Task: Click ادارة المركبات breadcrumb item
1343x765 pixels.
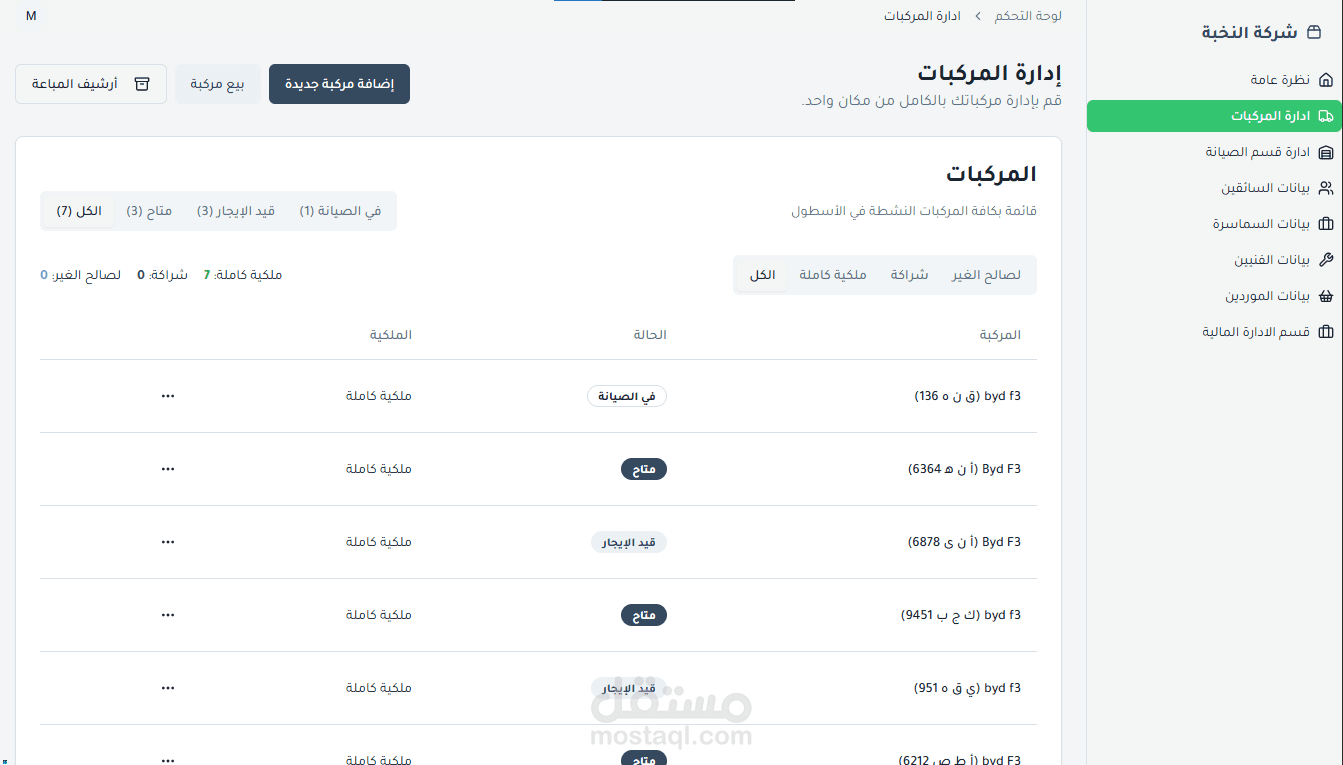Action: [922, 16]
